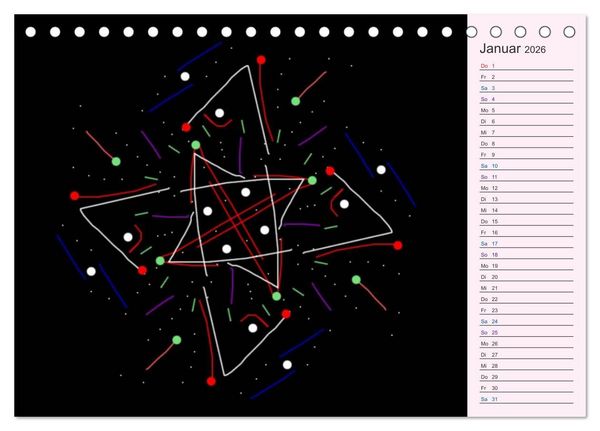This screenshot has width=600, height=431.
Task: Select the 'Do 15' calendar row
Action: click(x=527, y=221)
